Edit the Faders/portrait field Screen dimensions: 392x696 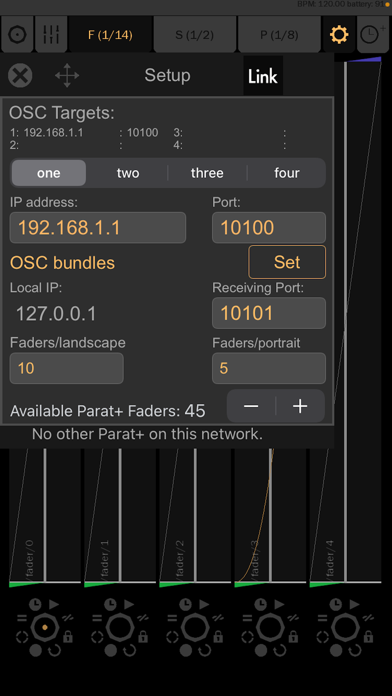269,368
